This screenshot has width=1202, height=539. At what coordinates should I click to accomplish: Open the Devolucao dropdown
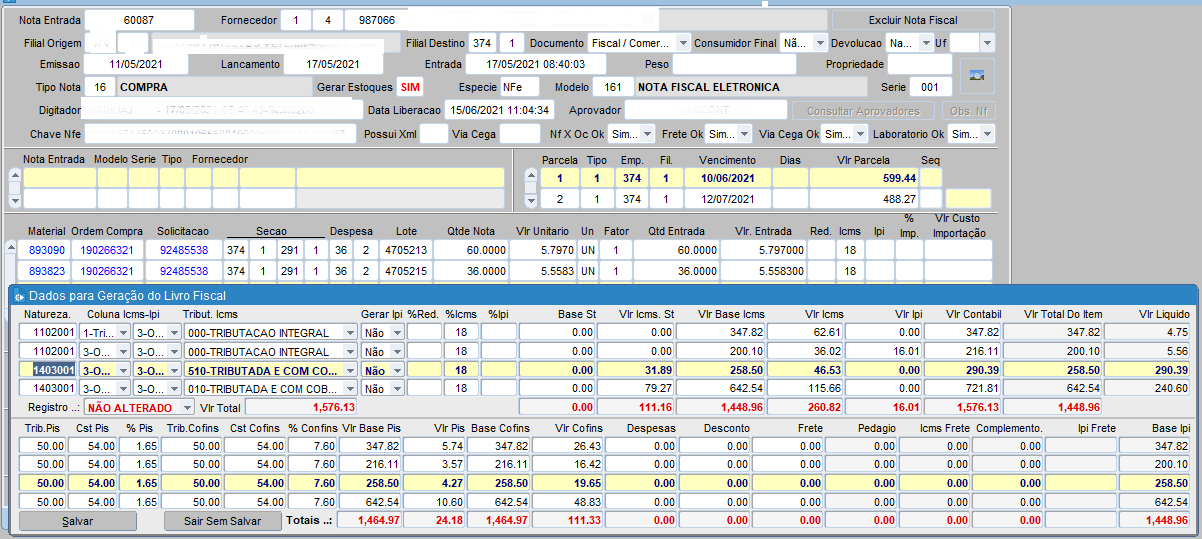click(926, 43)
